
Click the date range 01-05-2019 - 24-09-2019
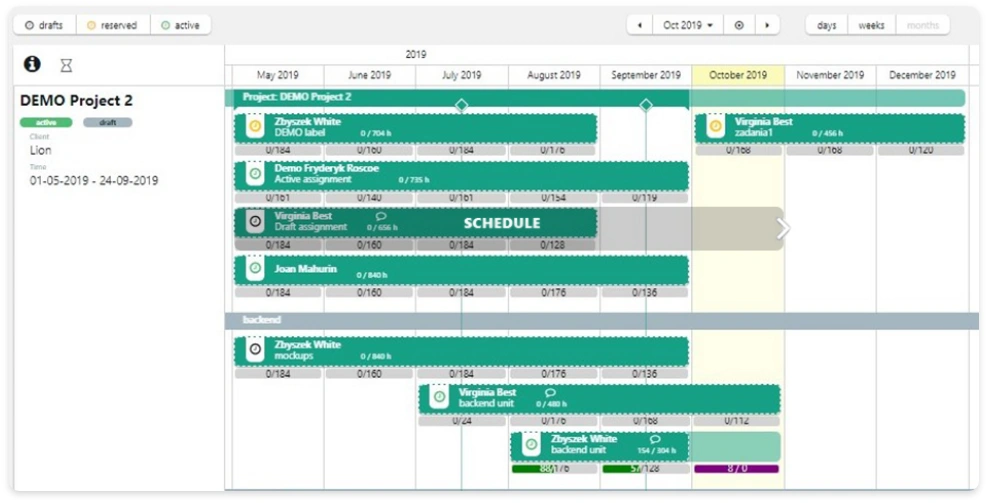tap(94, 180)
